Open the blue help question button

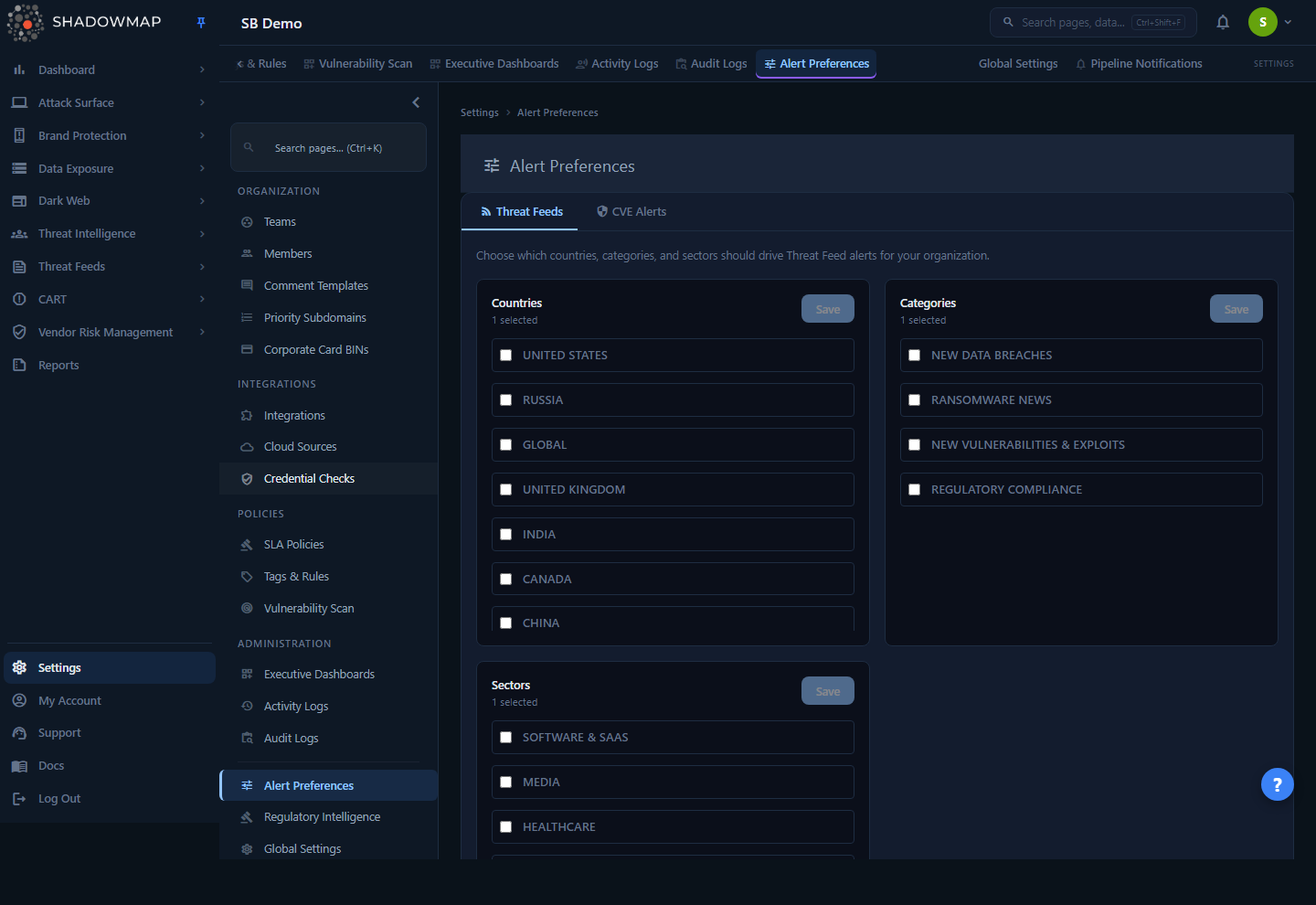coord(1278,784)
